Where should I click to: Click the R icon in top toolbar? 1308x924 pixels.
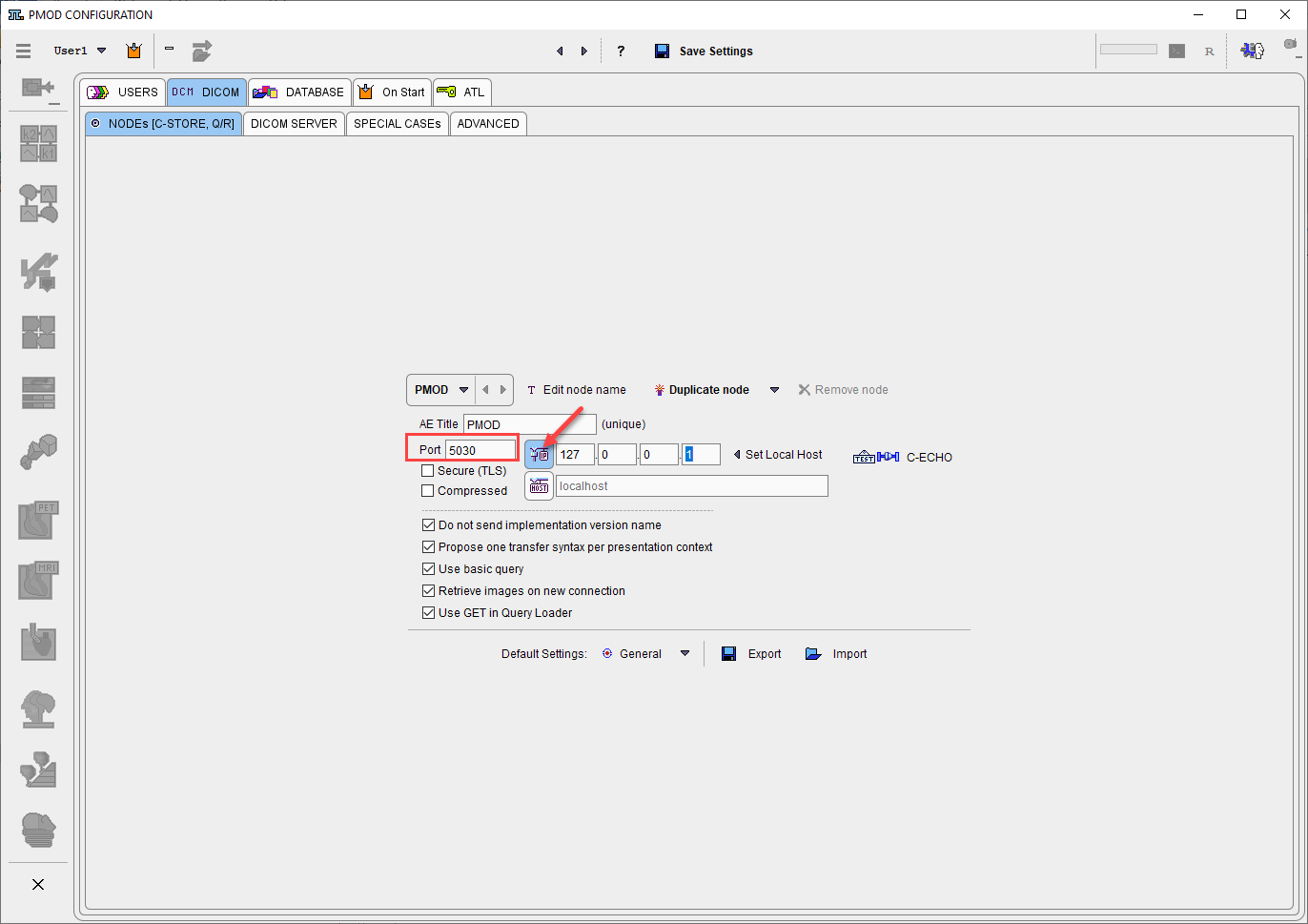[1210, 51]
